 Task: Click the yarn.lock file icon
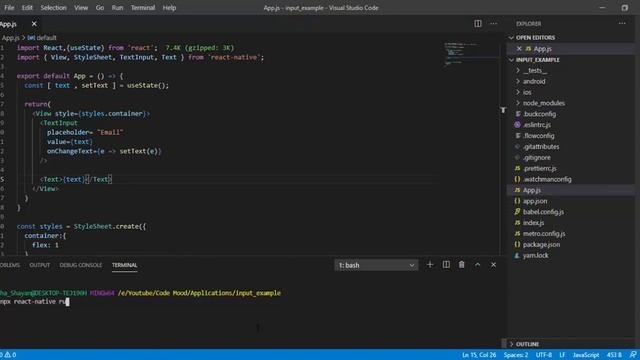click(518, 256)
